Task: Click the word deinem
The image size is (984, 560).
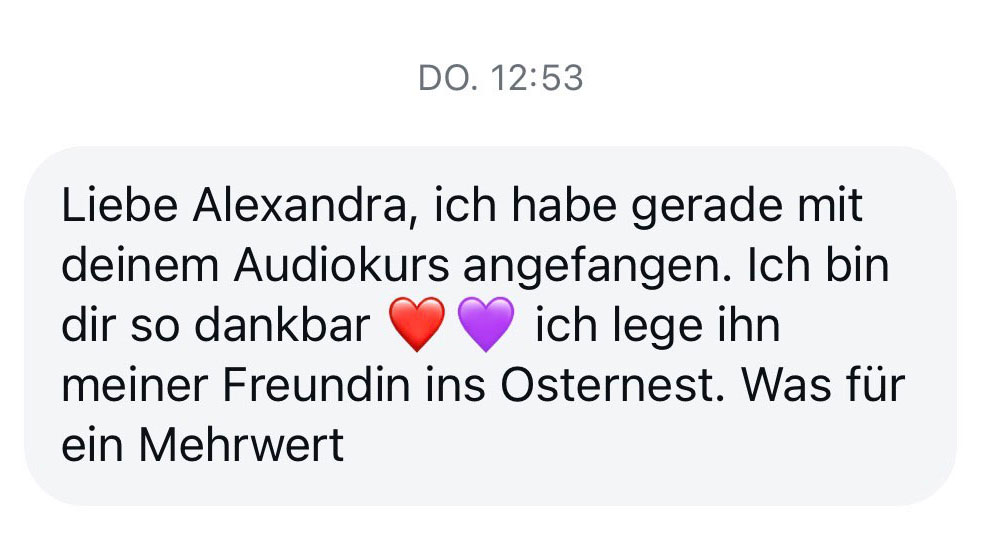Action: (140, 266)
